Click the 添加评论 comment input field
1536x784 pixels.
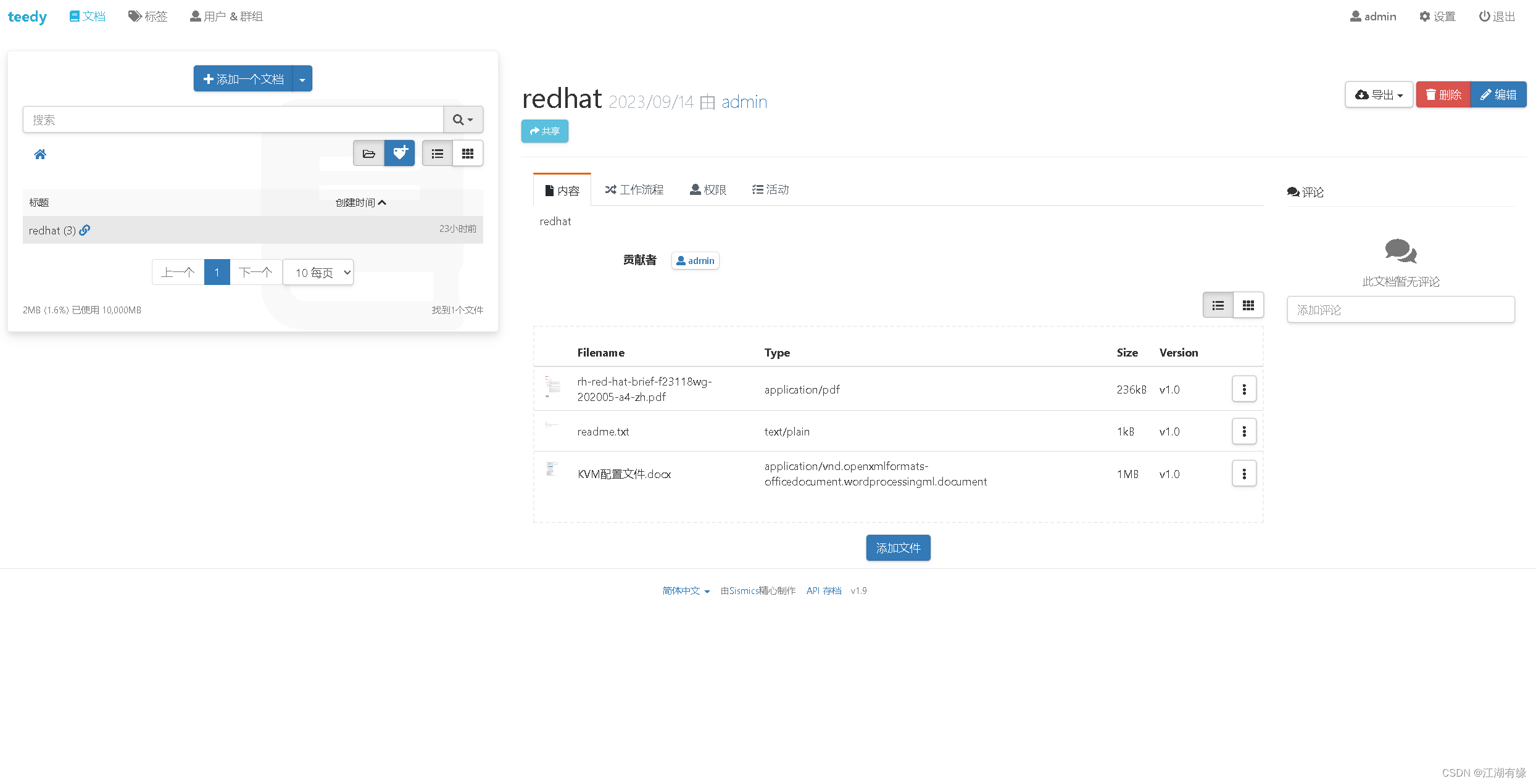tap(1400, 310)
